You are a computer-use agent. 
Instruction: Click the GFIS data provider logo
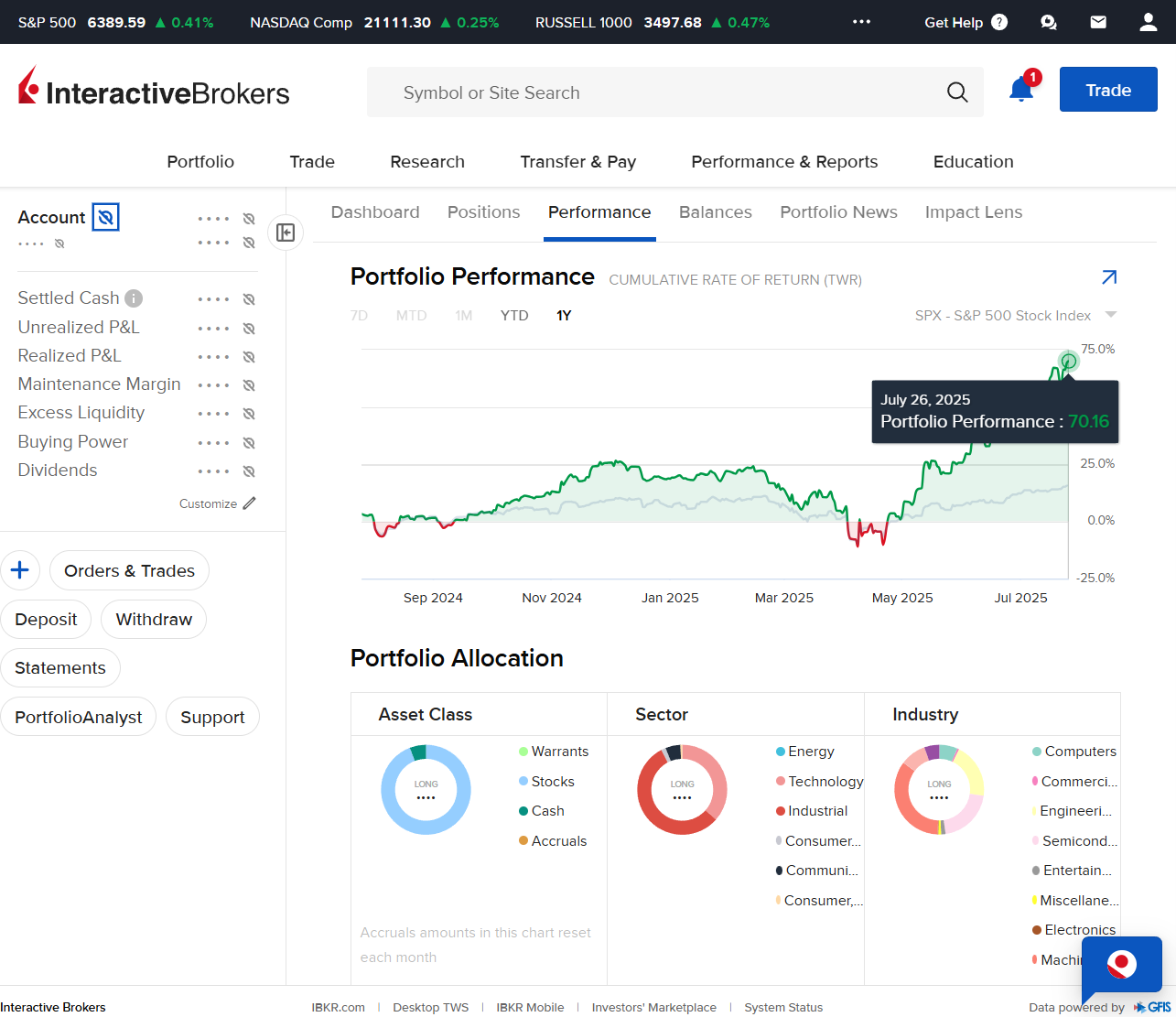pos(1153,1007)
